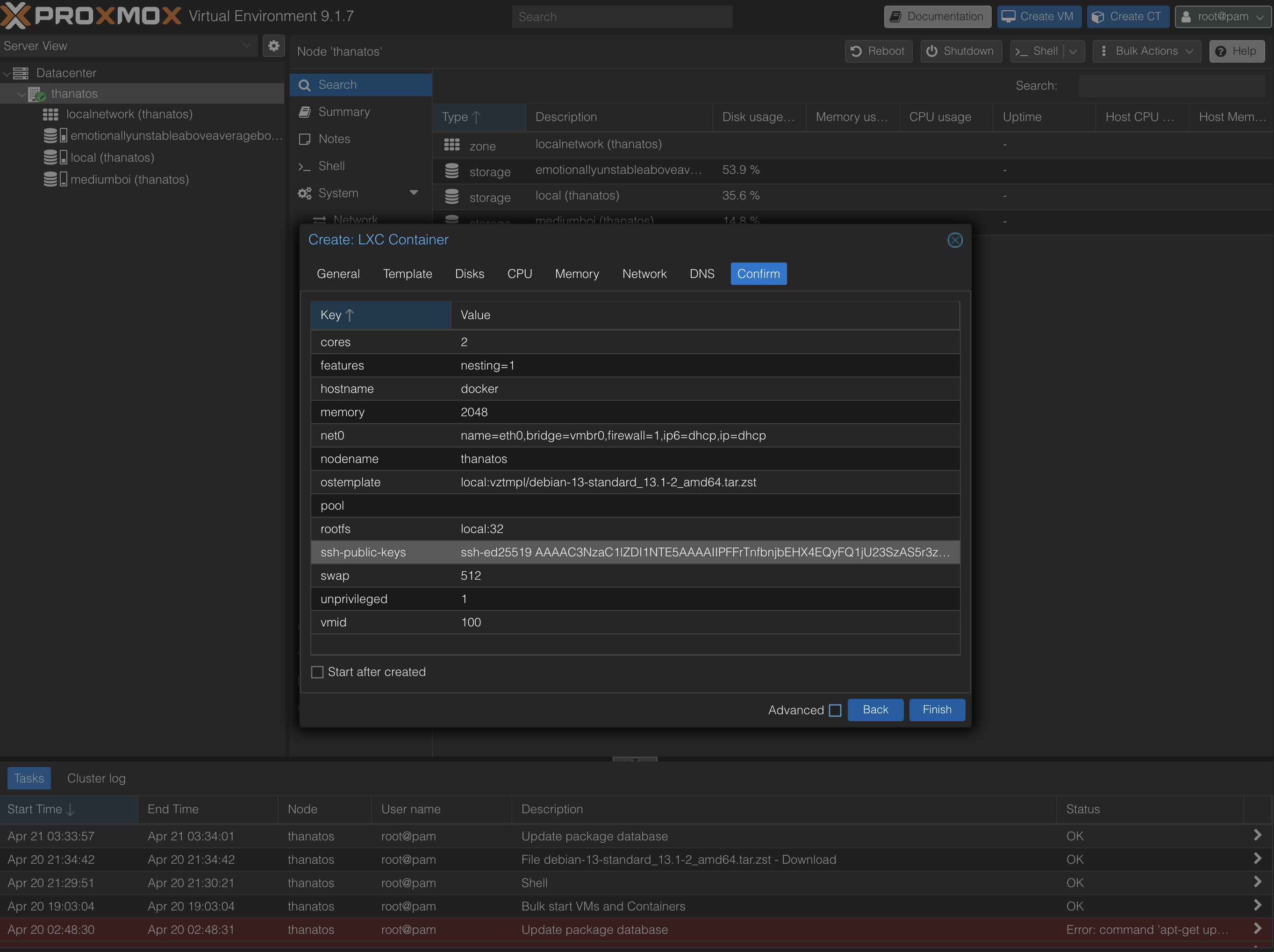Viewport: 1274px width, 952px height.
Task: Click the thanatos node icon
Action: click(x=37, y=94)
